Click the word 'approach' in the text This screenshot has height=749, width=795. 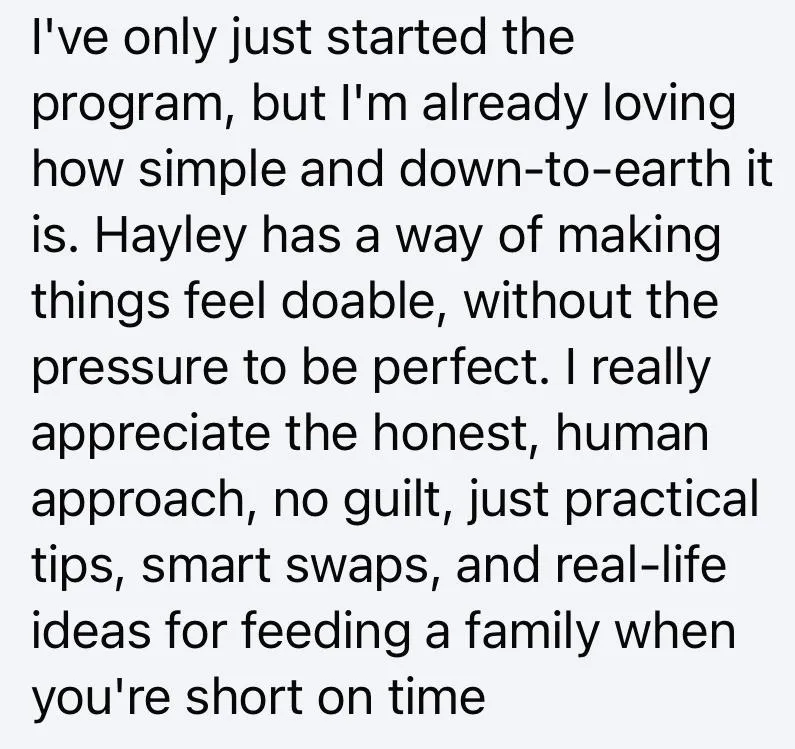[x=137, y=500]
